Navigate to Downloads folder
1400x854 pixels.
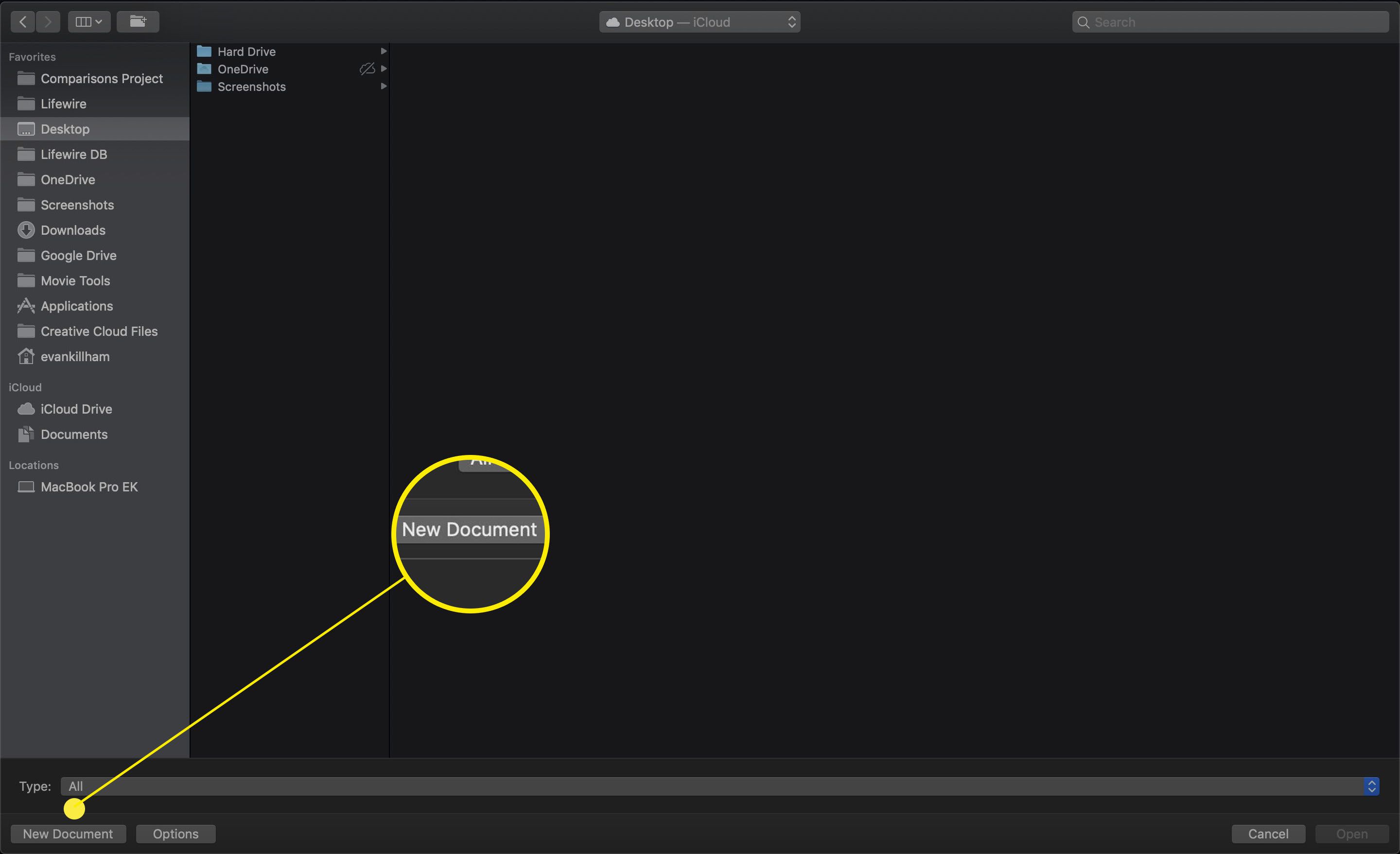click(72, 230)
